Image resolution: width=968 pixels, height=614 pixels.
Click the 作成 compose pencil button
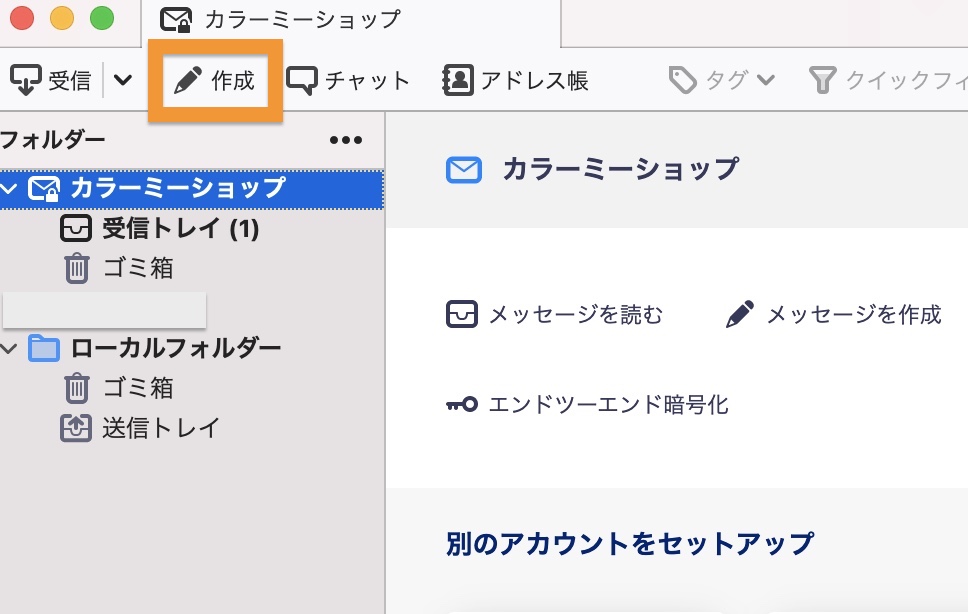pos(215,81)
